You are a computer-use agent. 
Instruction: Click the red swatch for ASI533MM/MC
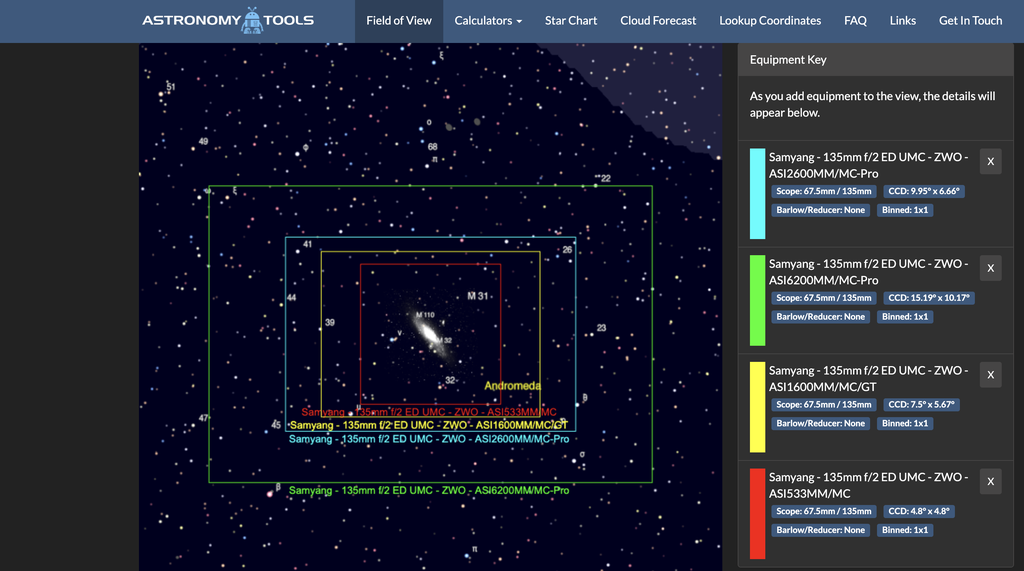(758, 514)
